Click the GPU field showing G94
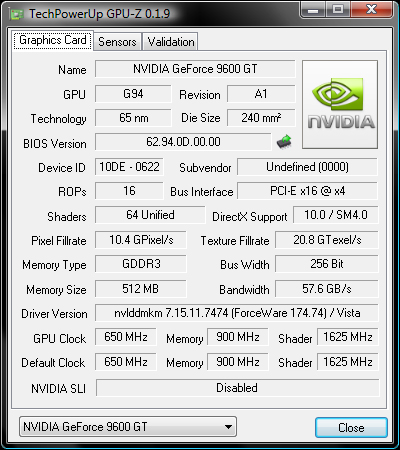This screenshot has width=400, height=450. (133, 94)
